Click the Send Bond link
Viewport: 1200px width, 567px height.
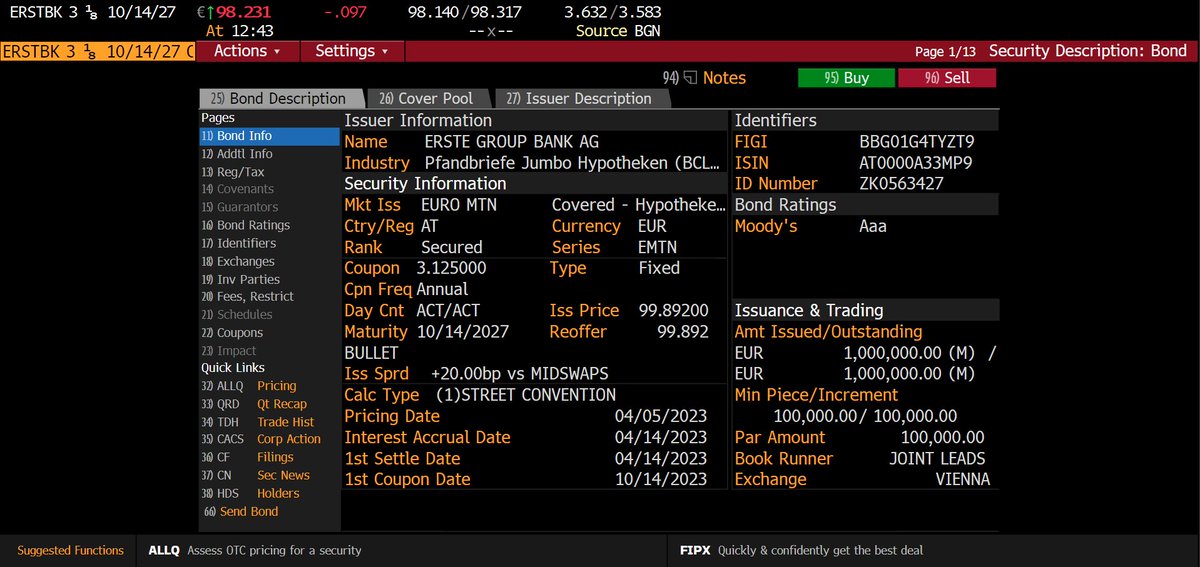[x=241, y=511]
